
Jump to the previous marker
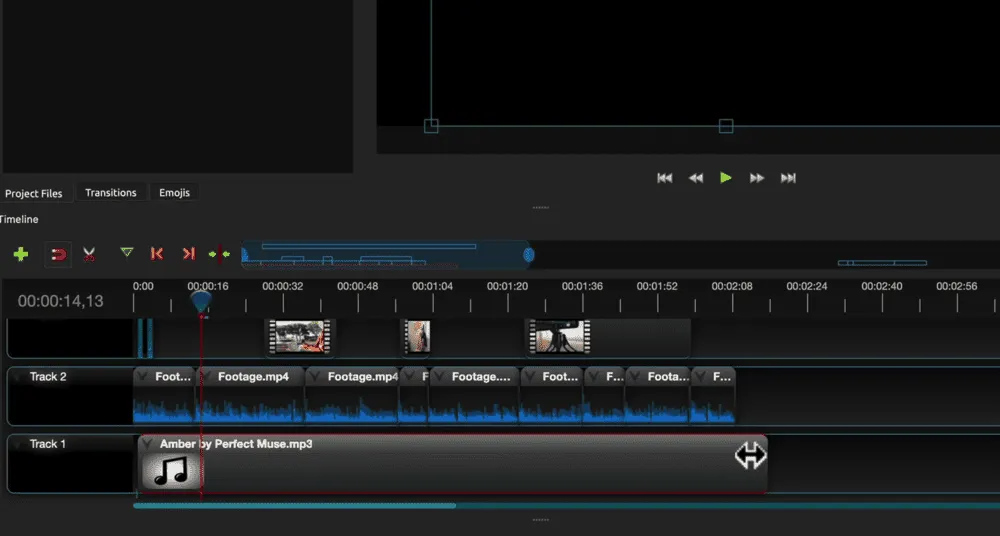tap(156, 254)
